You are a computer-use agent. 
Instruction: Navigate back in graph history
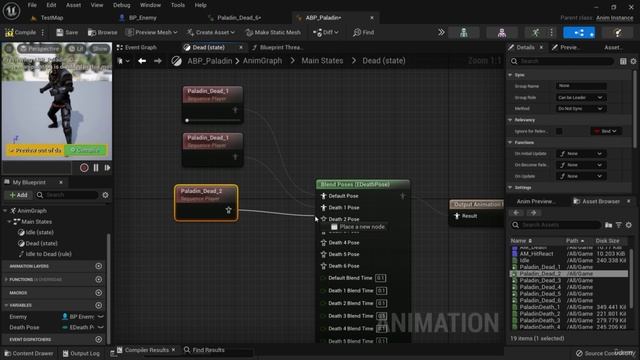coord(142,61)
